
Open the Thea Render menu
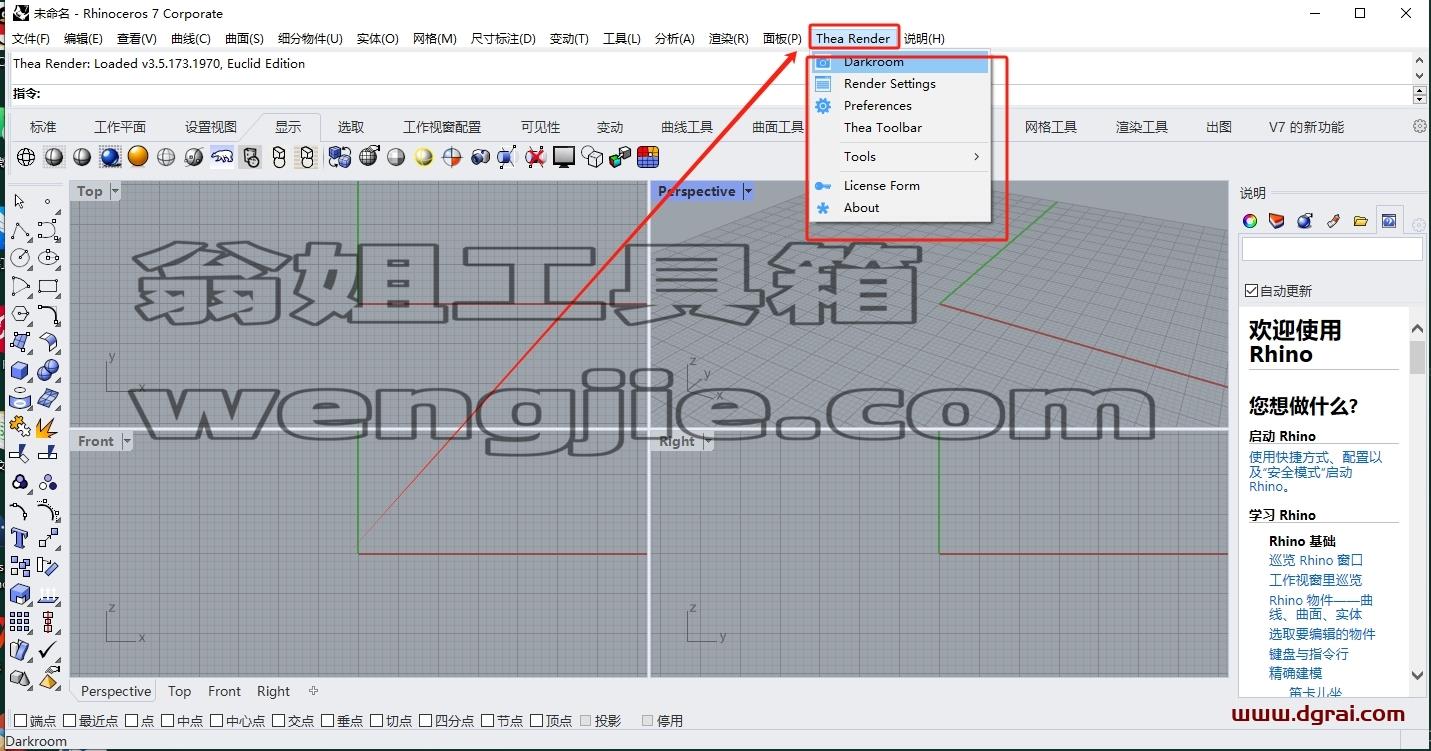coord(852,38)
